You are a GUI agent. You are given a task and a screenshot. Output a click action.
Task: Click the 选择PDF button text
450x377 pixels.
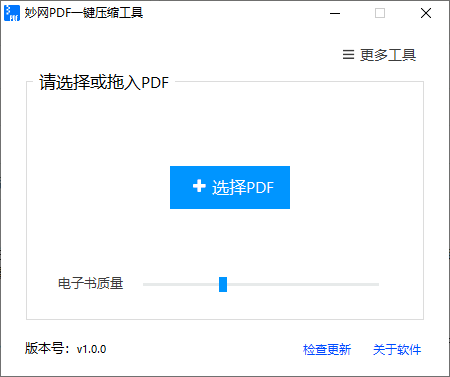click(243, 187)
